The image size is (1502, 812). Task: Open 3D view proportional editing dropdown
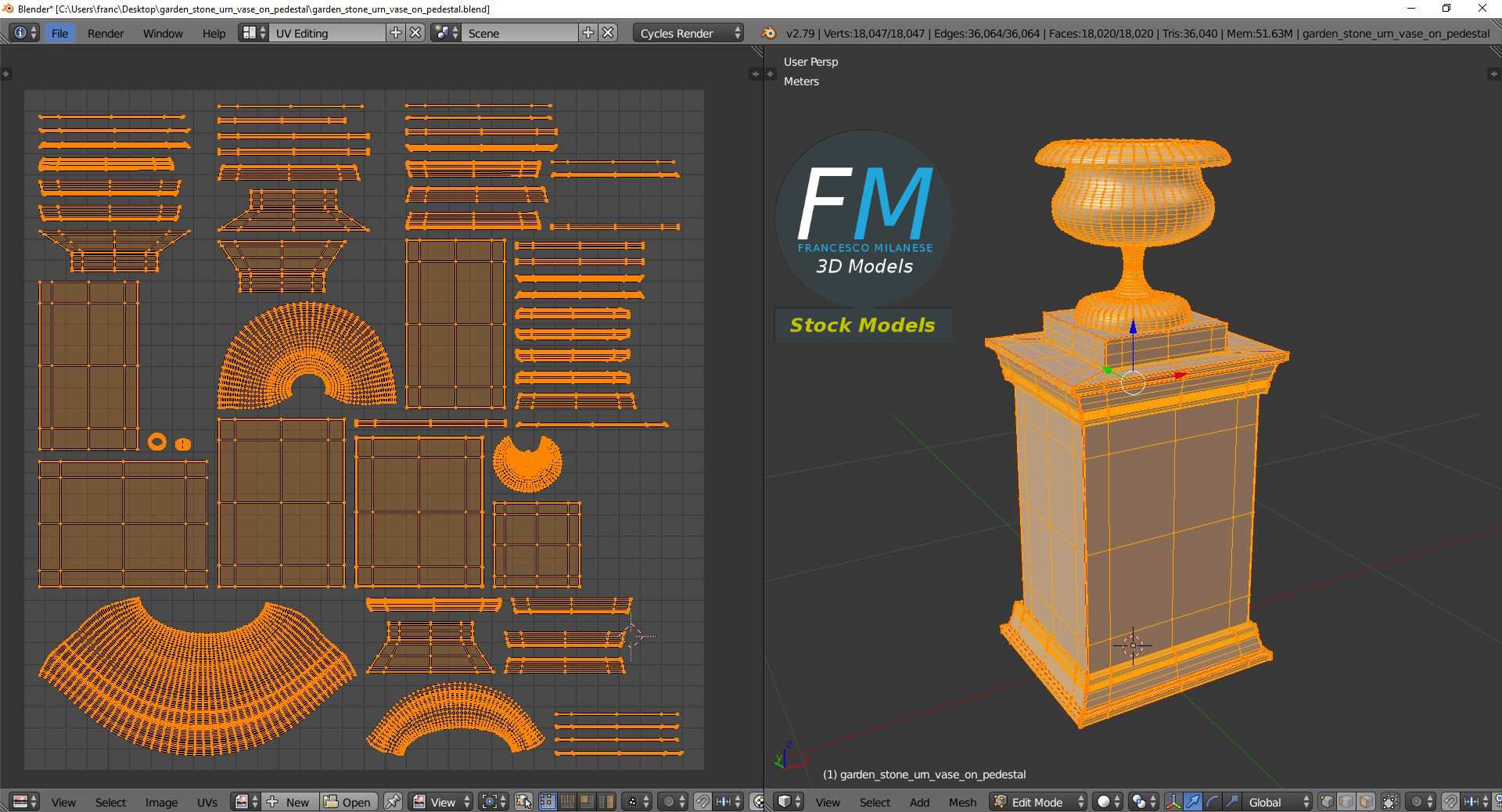tap(1420, 802)
